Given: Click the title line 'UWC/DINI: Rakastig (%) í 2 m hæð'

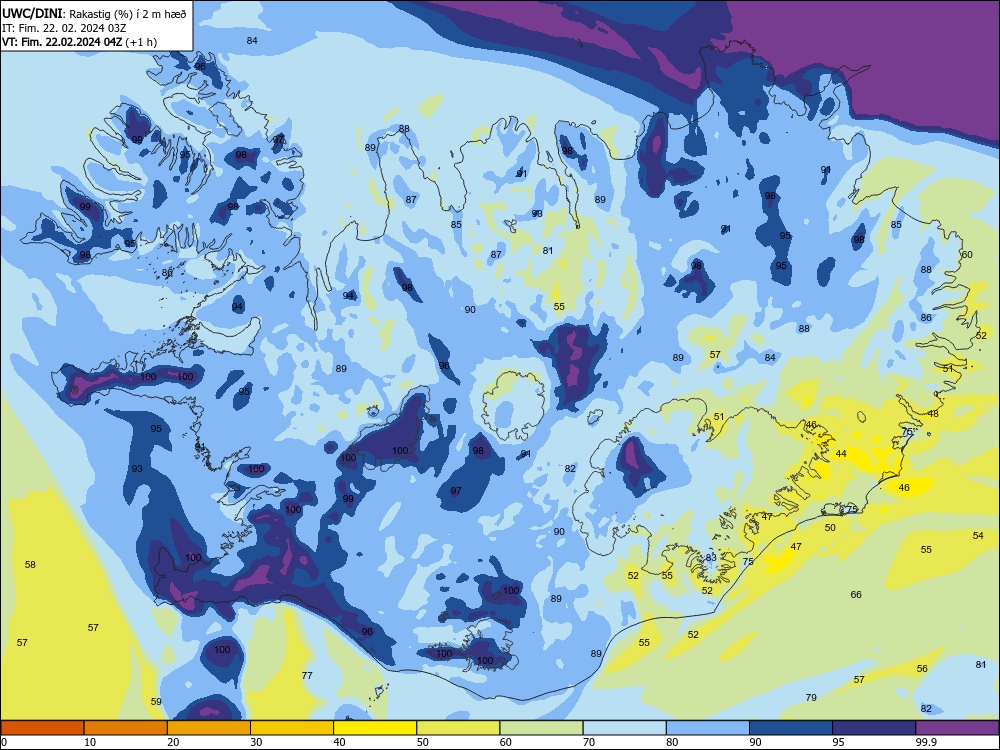Looking at the screenshot, I should 94,13.
